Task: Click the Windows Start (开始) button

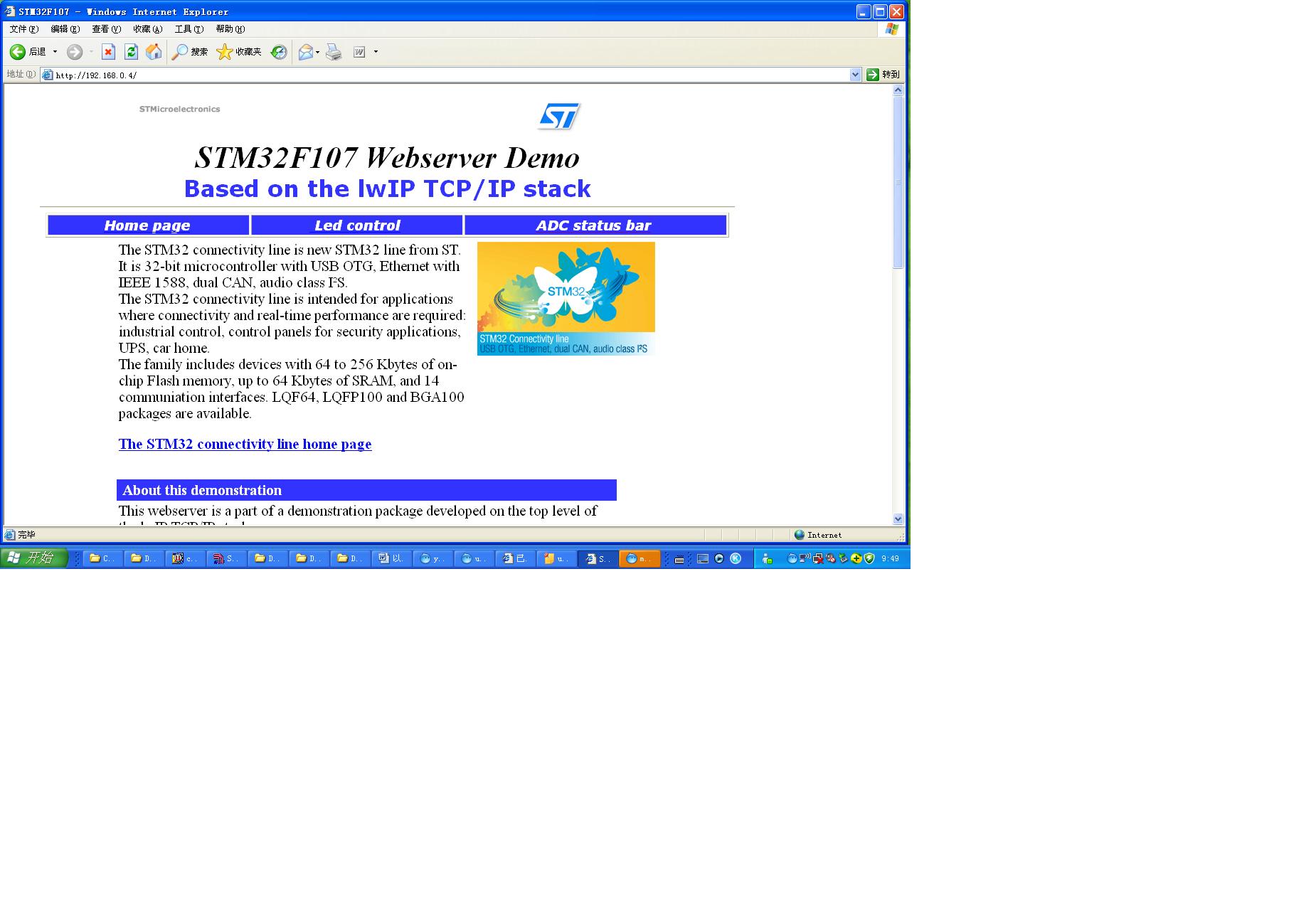Action: [34, 558]
